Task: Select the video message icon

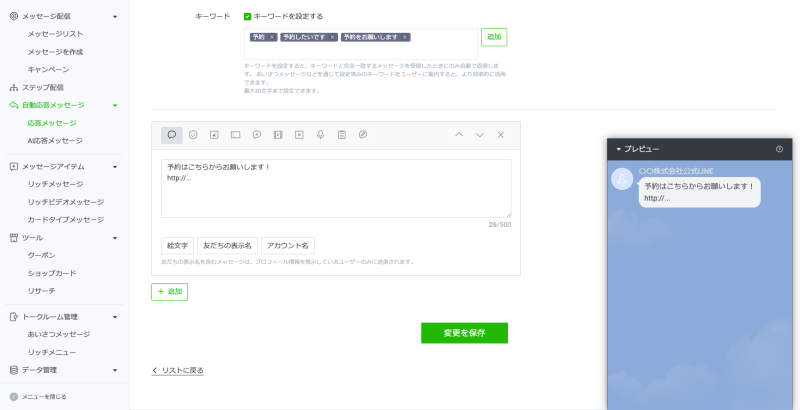Action: coord(299,134)
